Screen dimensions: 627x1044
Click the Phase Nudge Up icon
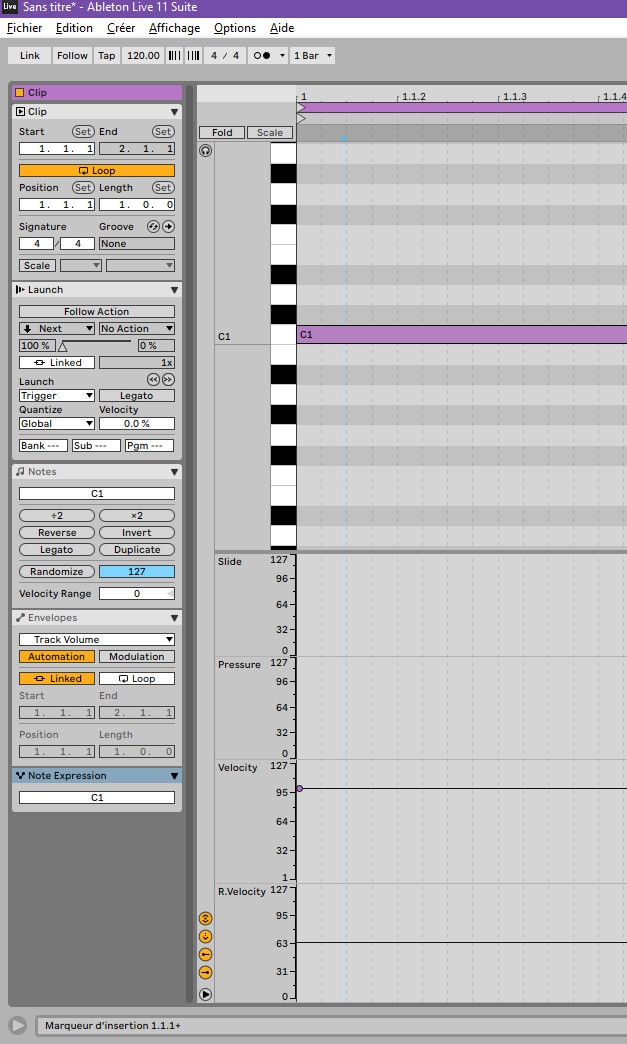(193, 55)
